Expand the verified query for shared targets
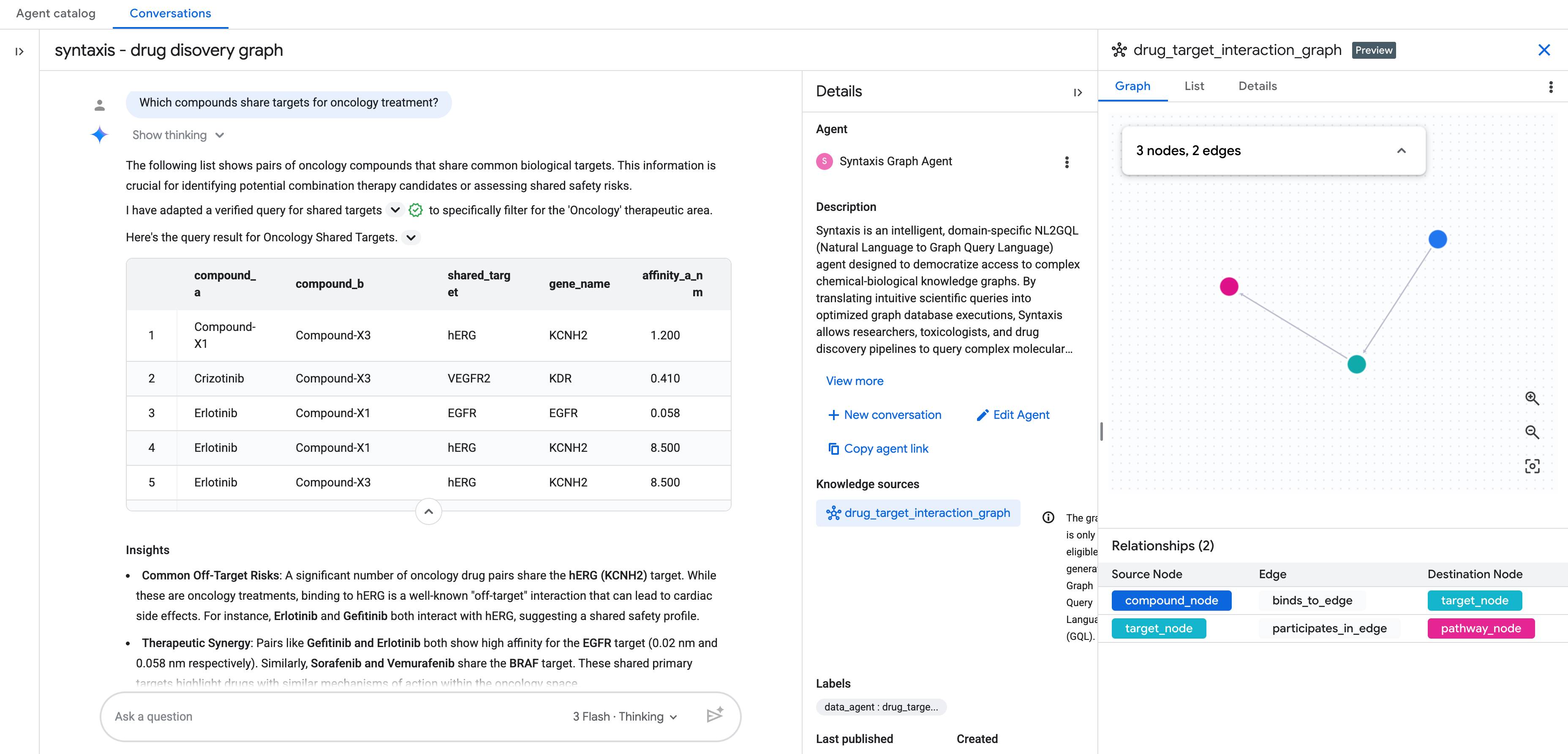The width and height of the screenshot is (1568, 754). (395, 210)
